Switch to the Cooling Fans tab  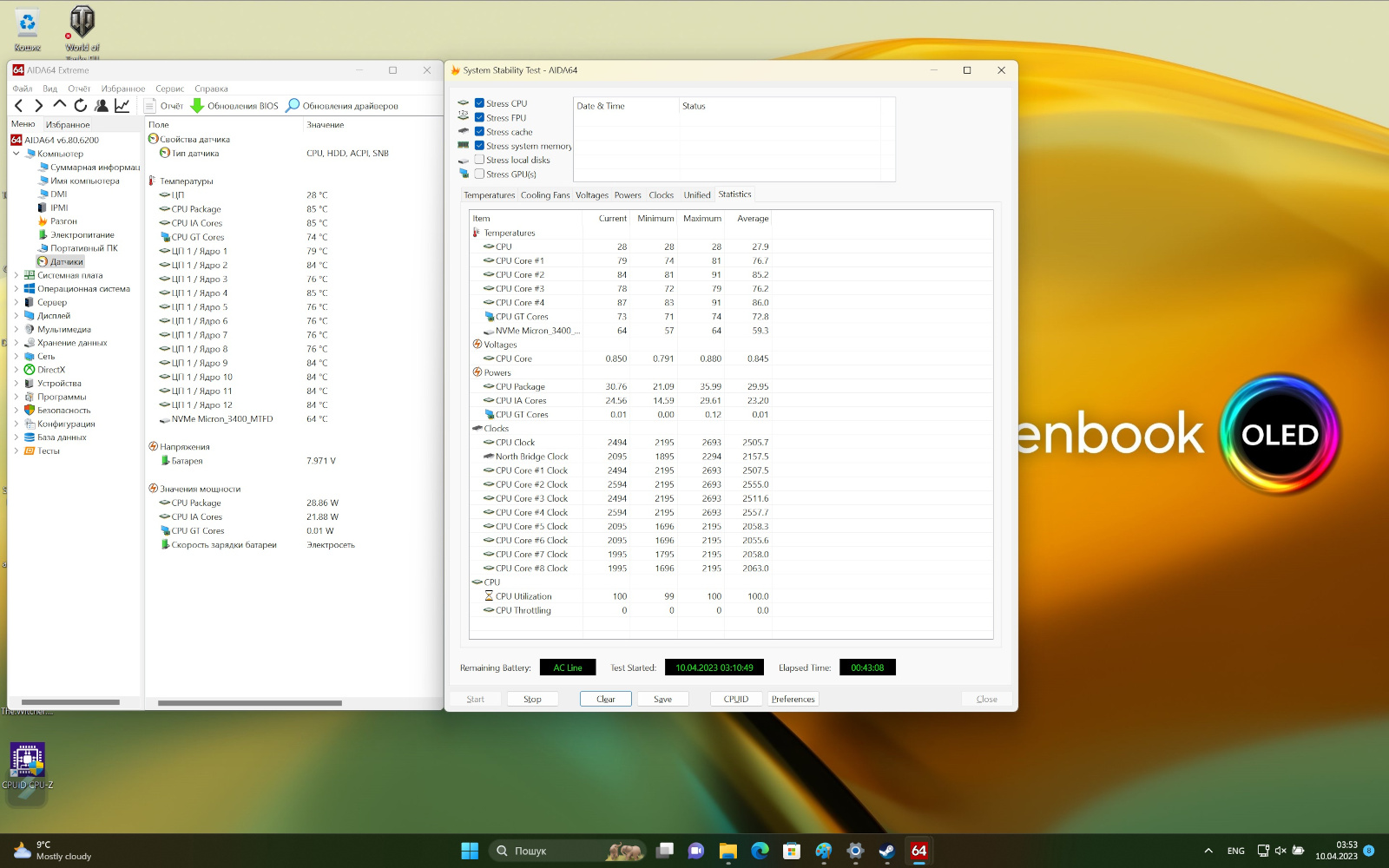[x=545, y=195]
